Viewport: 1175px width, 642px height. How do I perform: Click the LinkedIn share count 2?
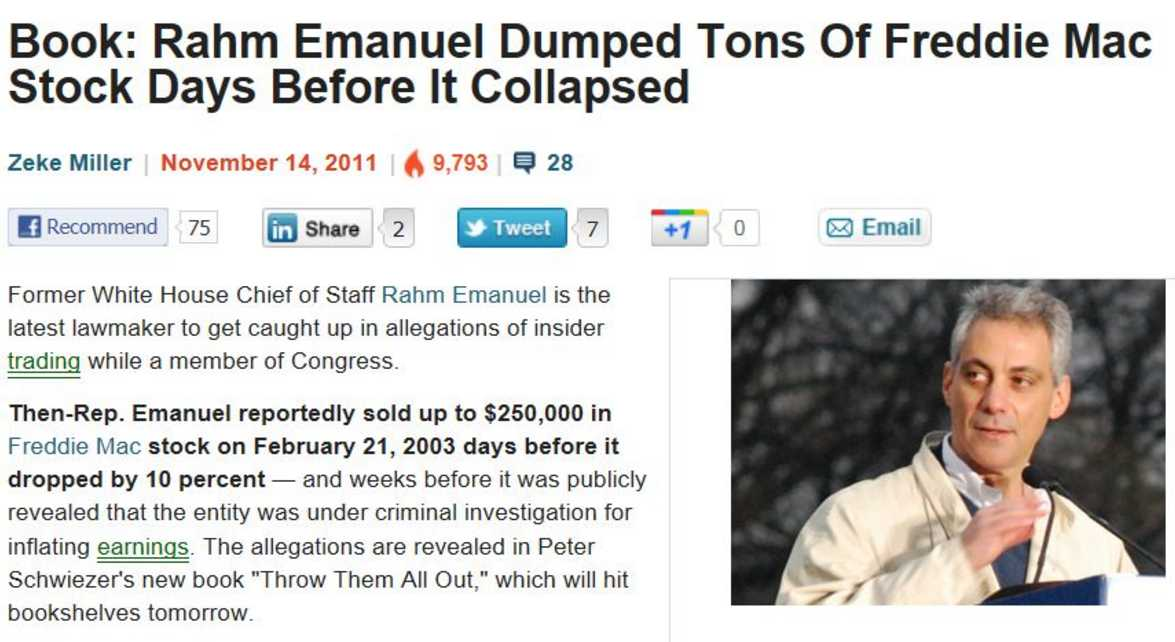click(x=398, y=228)
